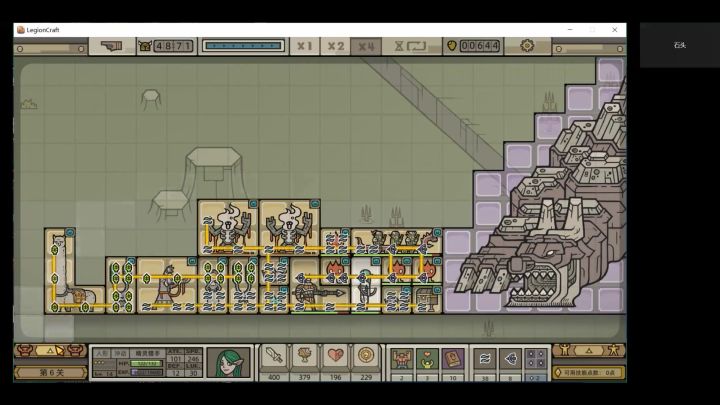
Task: Click the level 6 stage label
Action: tap(51, 372)
